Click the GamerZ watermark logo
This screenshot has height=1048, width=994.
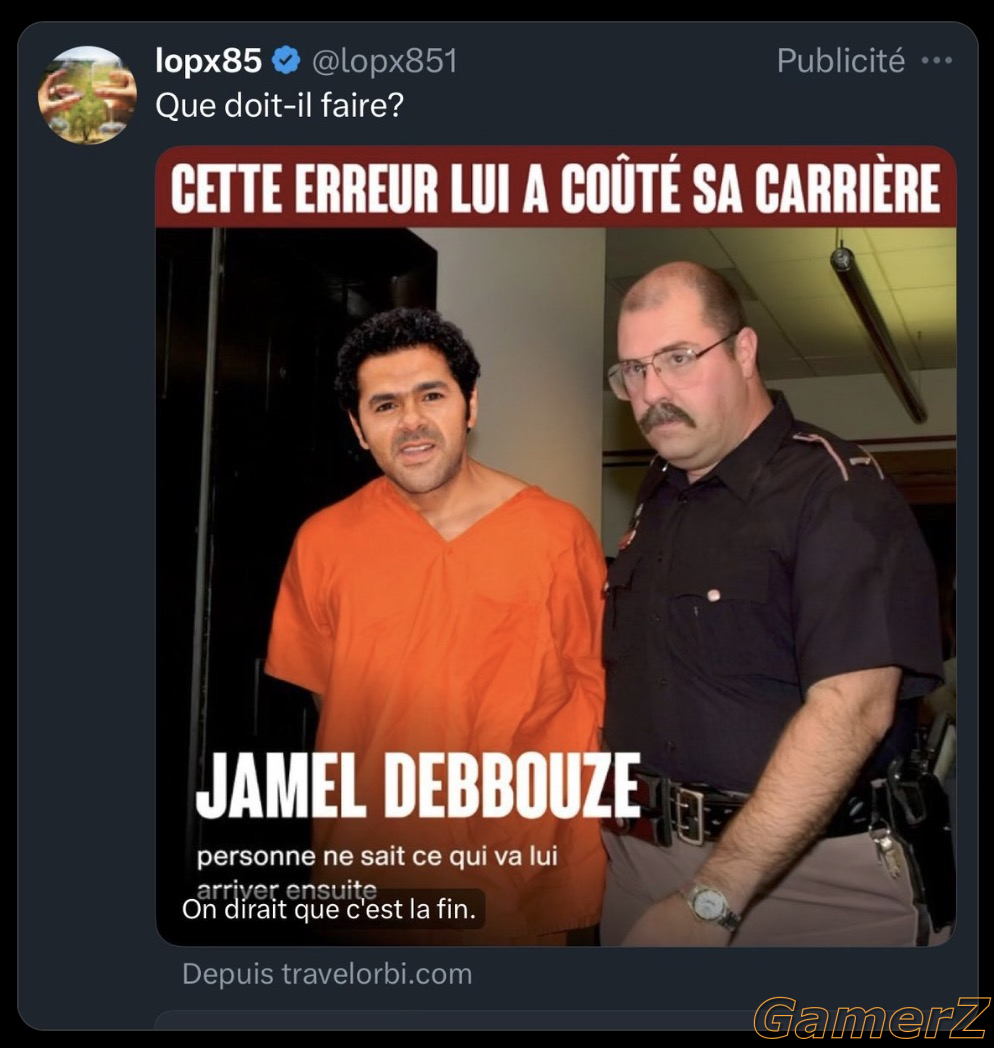[x=871, y=1017]
